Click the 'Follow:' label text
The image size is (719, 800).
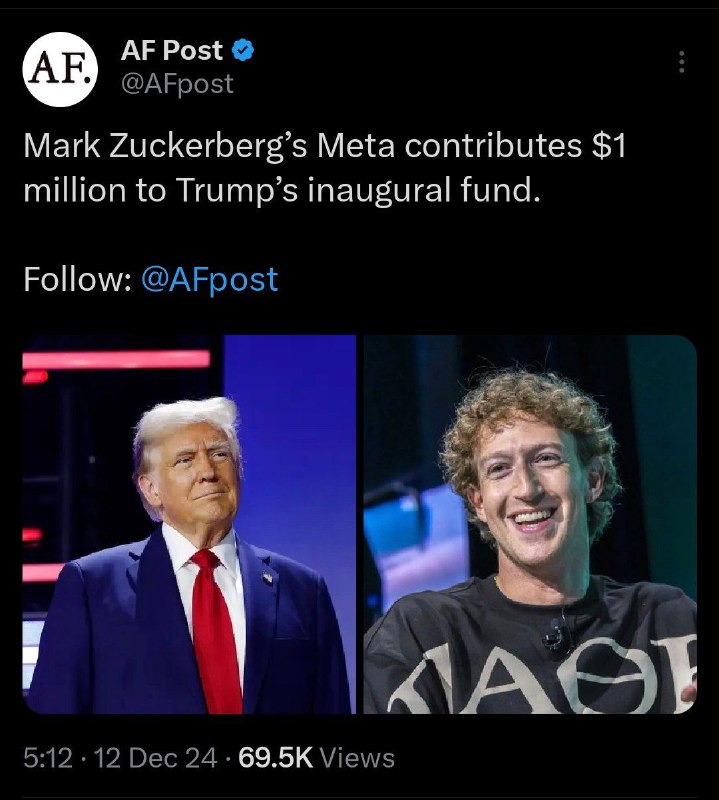coord(77,280)
